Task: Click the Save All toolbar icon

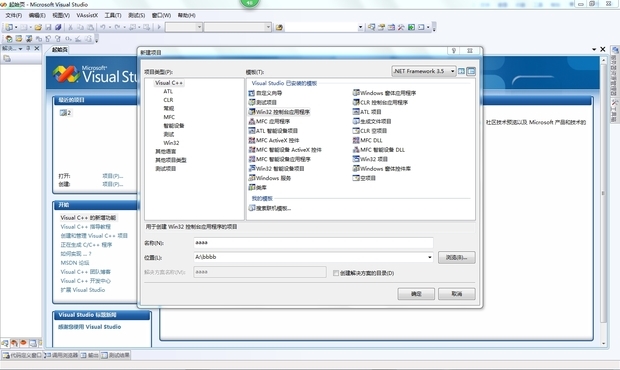Action: point(58,27)
